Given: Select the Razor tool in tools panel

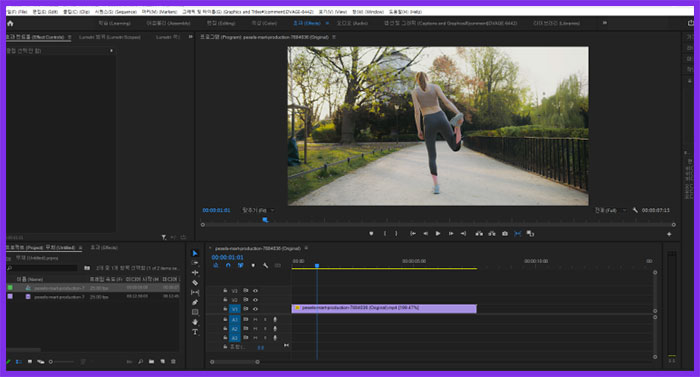Looking at the screenshot, I should click(195, 283).
